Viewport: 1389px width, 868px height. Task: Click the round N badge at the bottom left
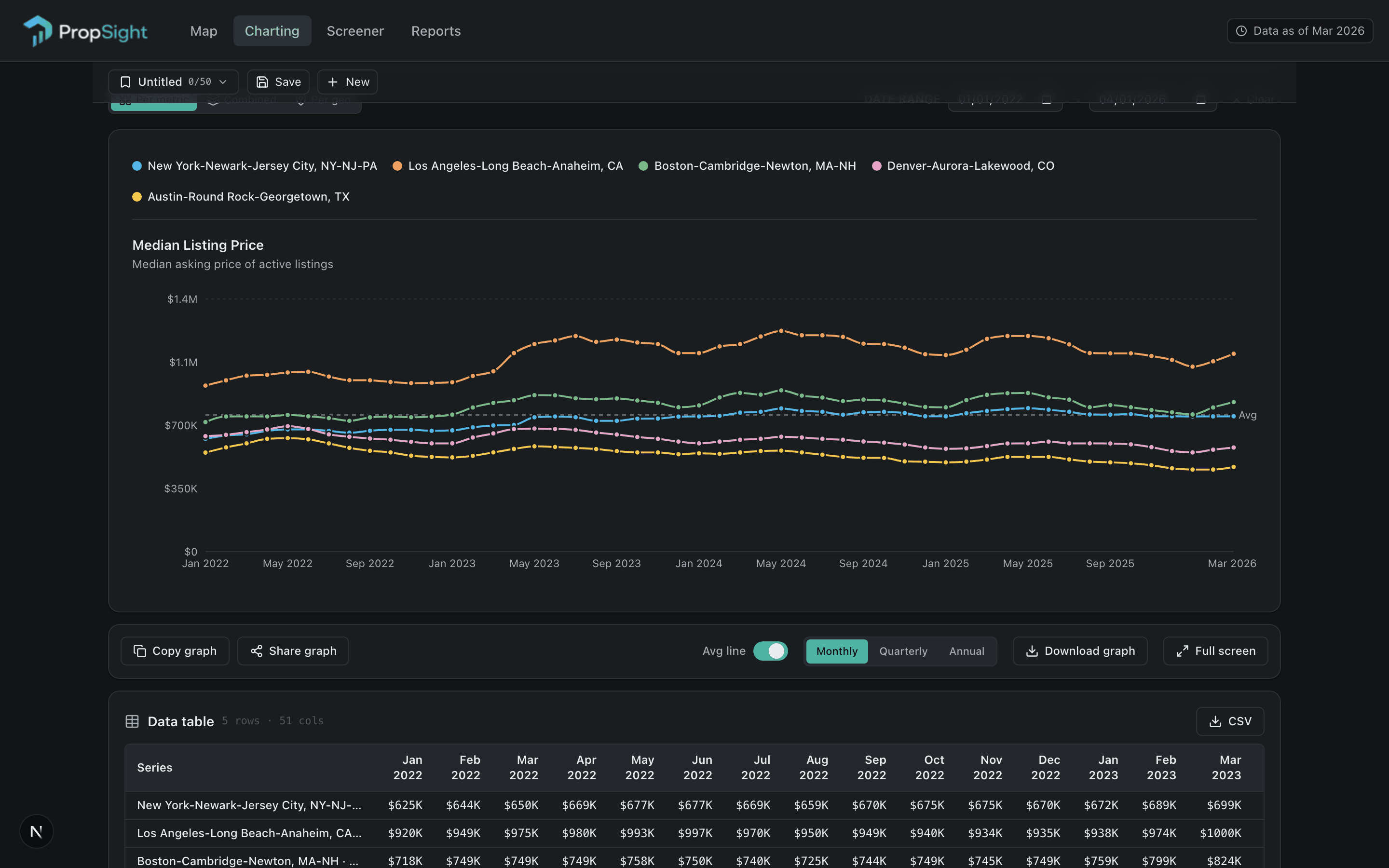pos(36,831)
